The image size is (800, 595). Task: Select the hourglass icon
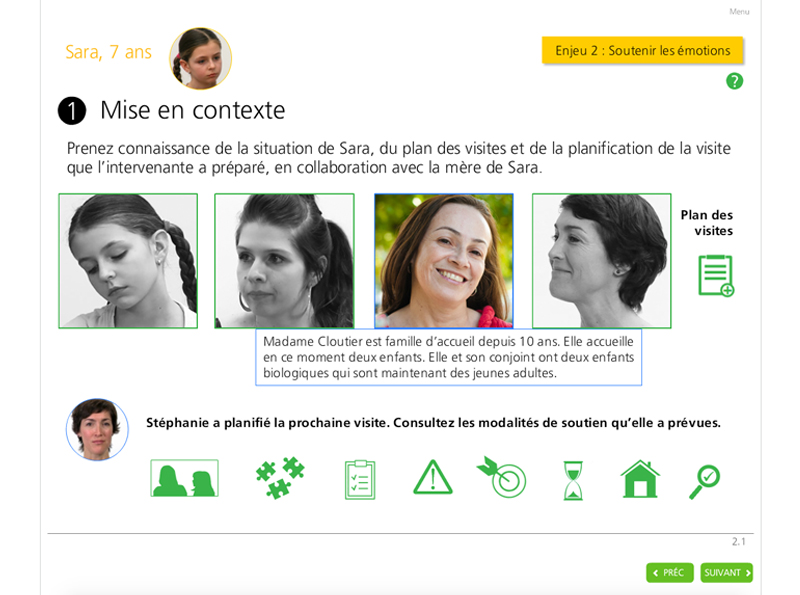pos(573,480)
